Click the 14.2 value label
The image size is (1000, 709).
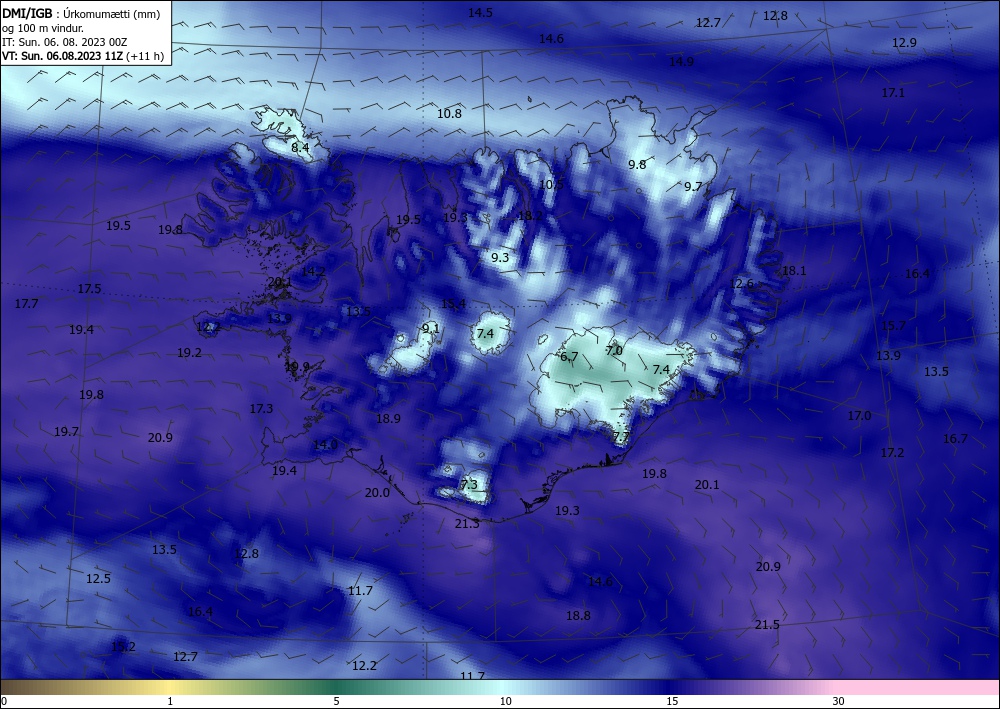[x=313, y=271]
